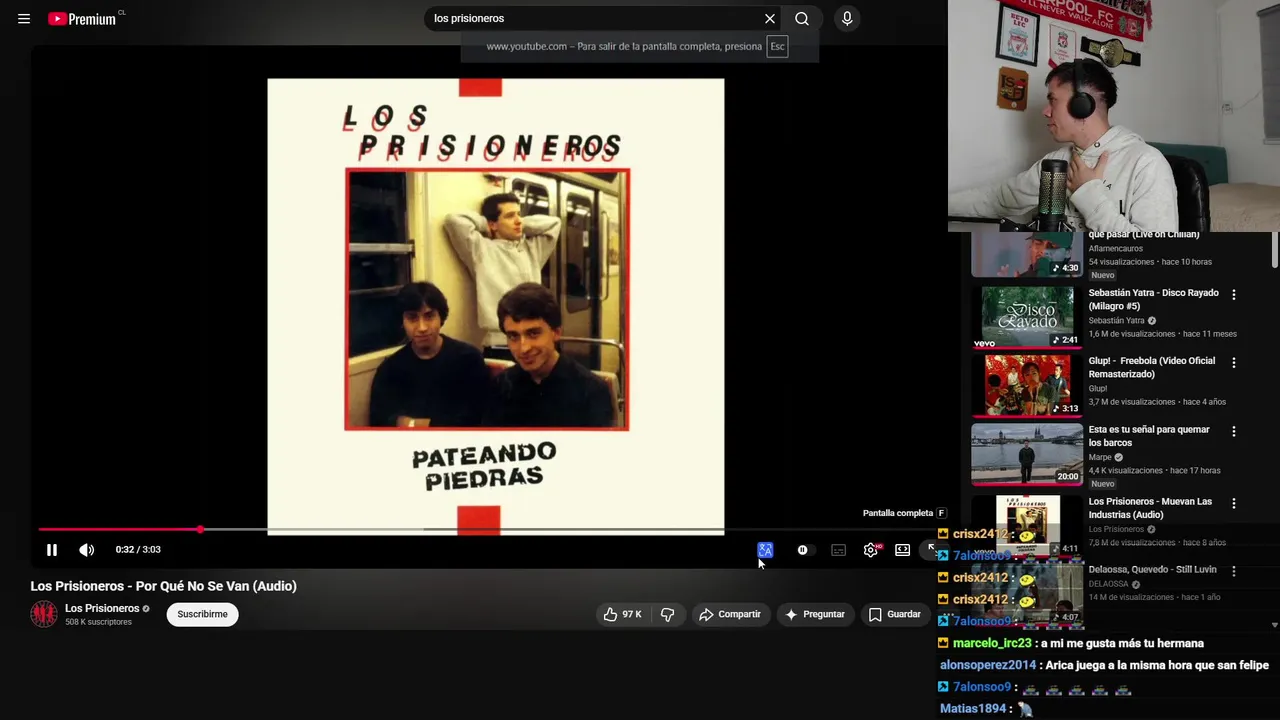Image resolution: width=1280 pixels, height=720 pixels.
Task: Exit fullscreen with arrows icon
Action: click(x=931, y=549)
